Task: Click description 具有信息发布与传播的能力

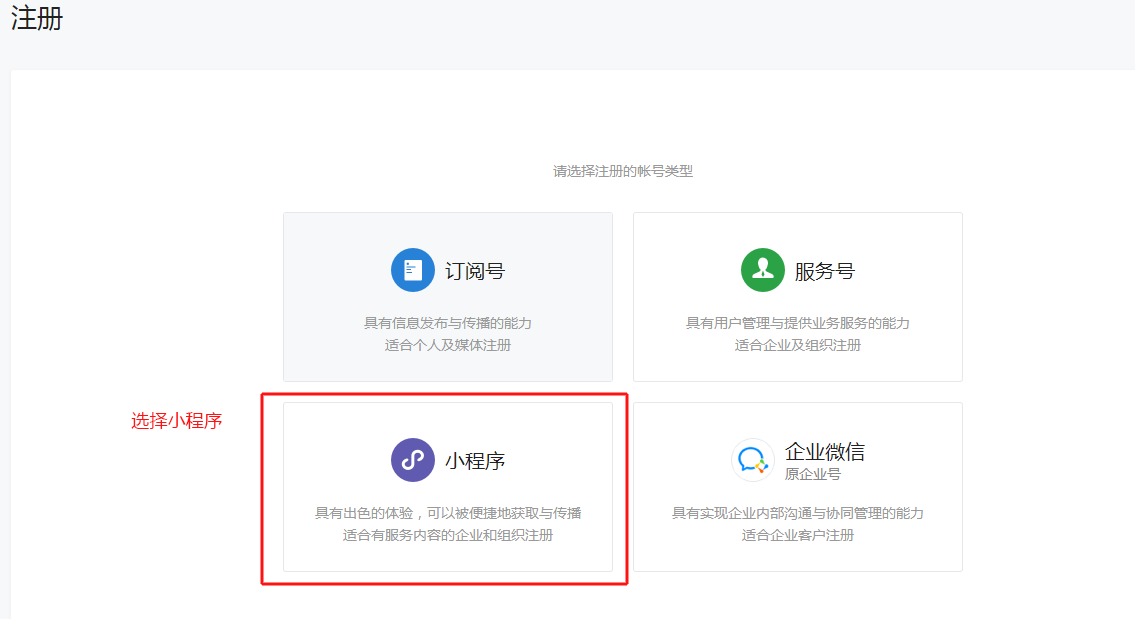Action: click(447, 323)
